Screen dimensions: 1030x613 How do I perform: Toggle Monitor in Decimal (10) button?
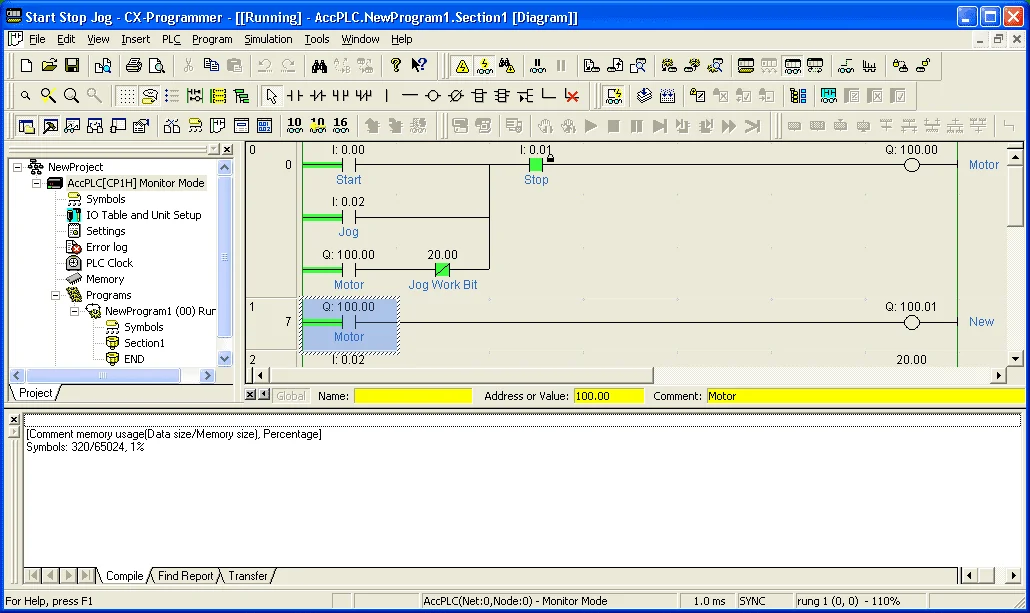click(x=295, y=125)
